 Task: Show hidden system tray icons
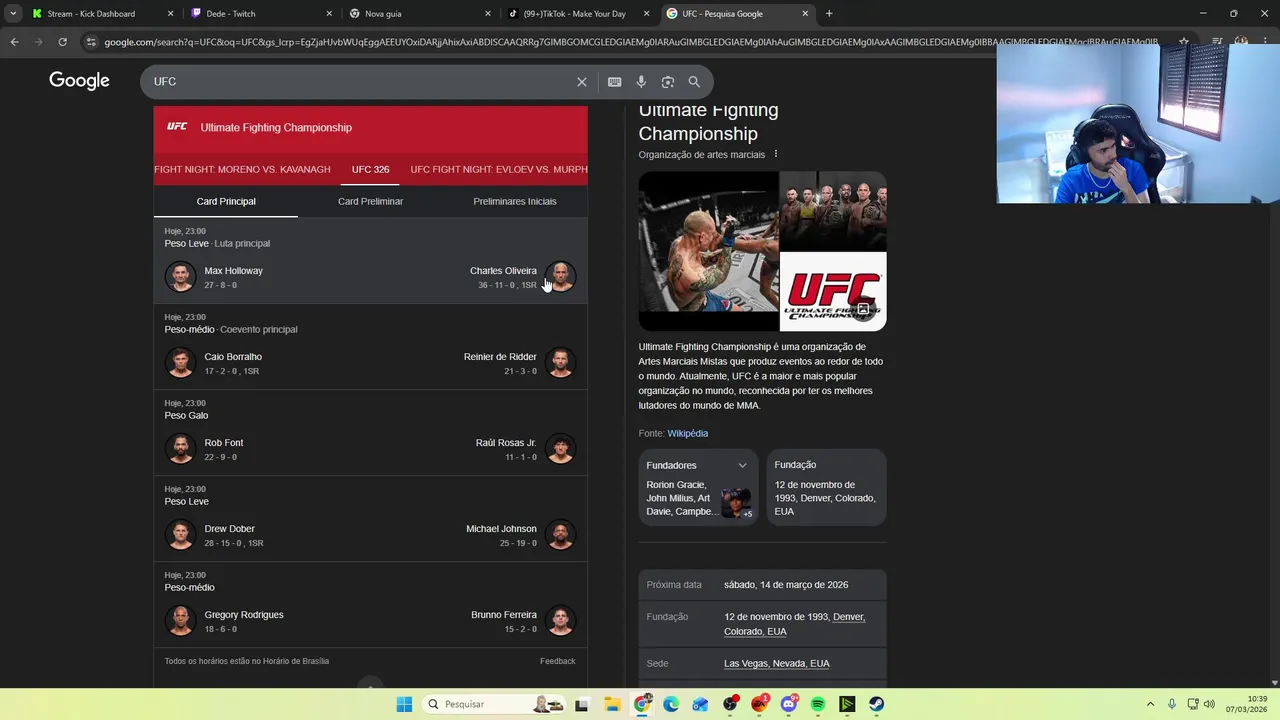point(1150,704)
